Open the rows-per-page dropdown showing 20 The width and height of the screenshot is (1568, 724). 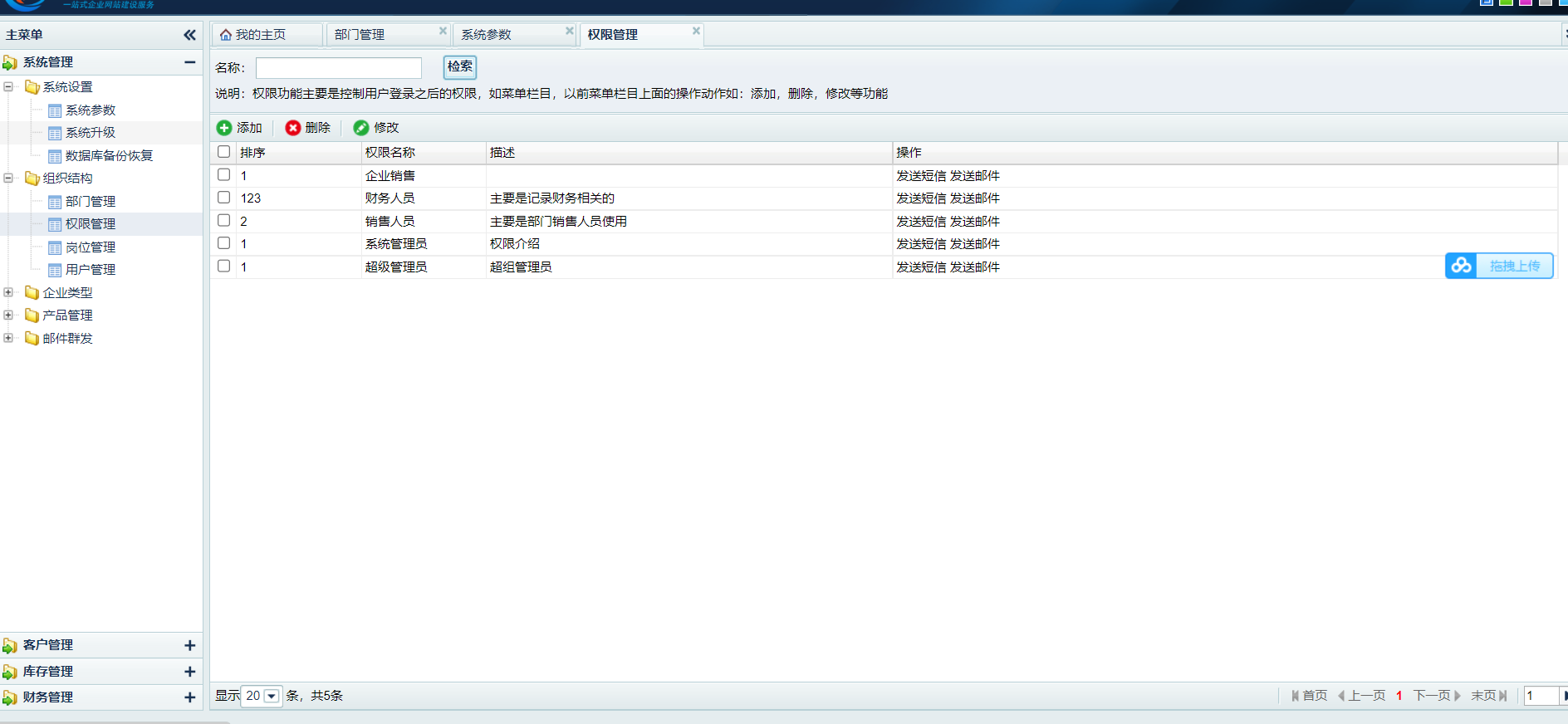click(272, 696)
